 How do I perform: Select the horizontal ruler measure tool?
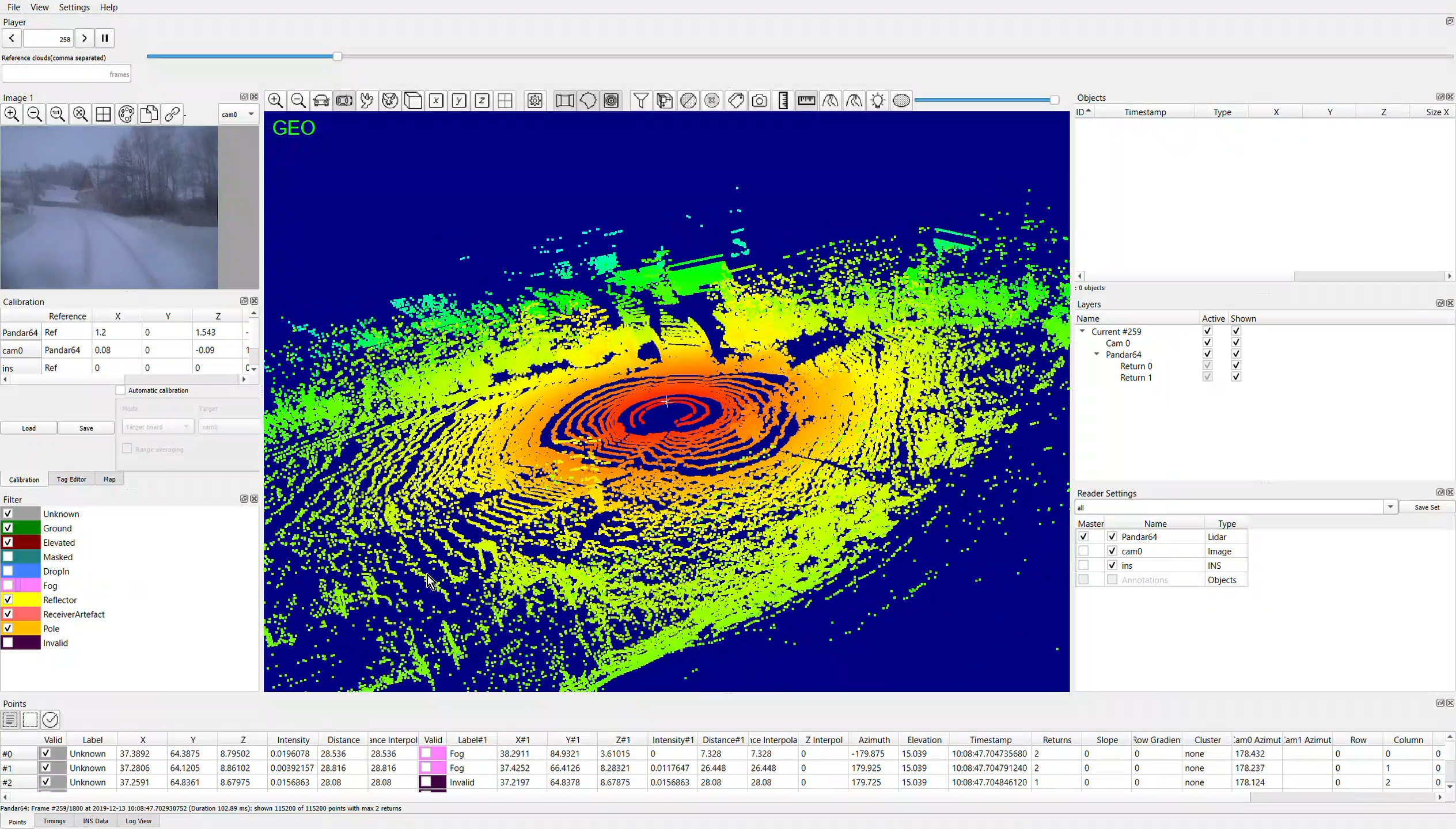click(x=806, y=101)
